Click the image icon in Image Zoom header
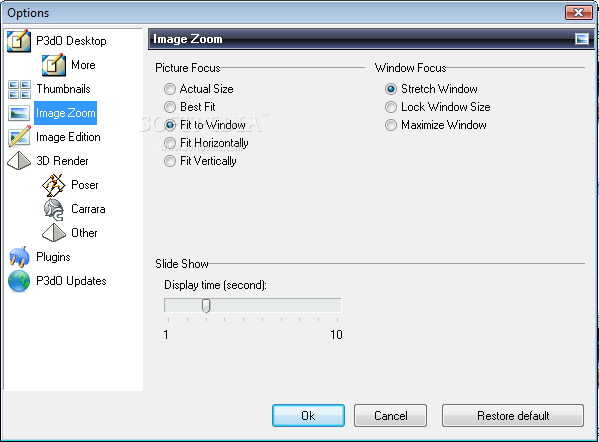Screen dimensions: 599x442 tap(582, 39)
